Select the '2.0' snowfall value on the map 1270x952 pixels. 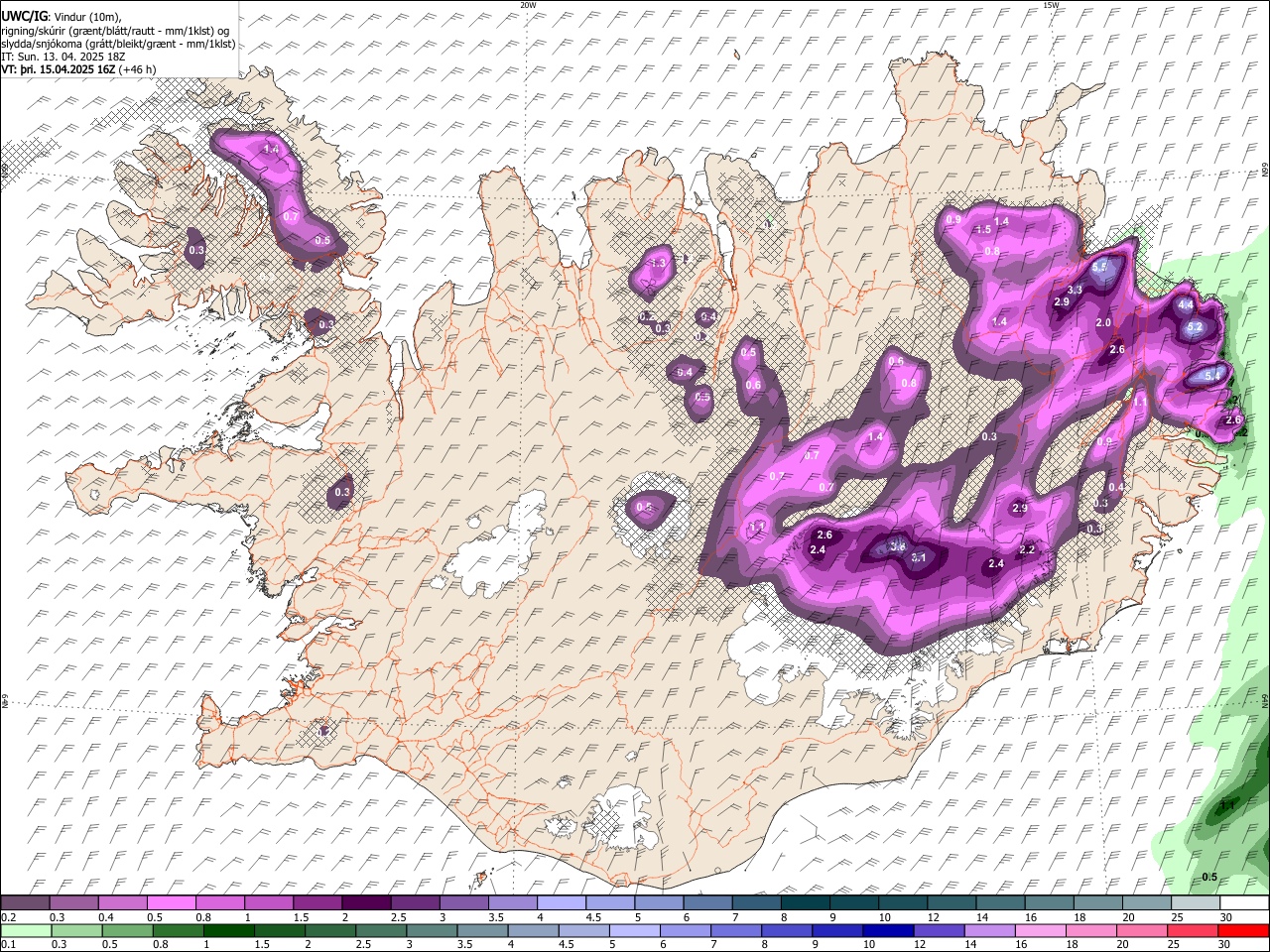click(x=1103, y=323)
